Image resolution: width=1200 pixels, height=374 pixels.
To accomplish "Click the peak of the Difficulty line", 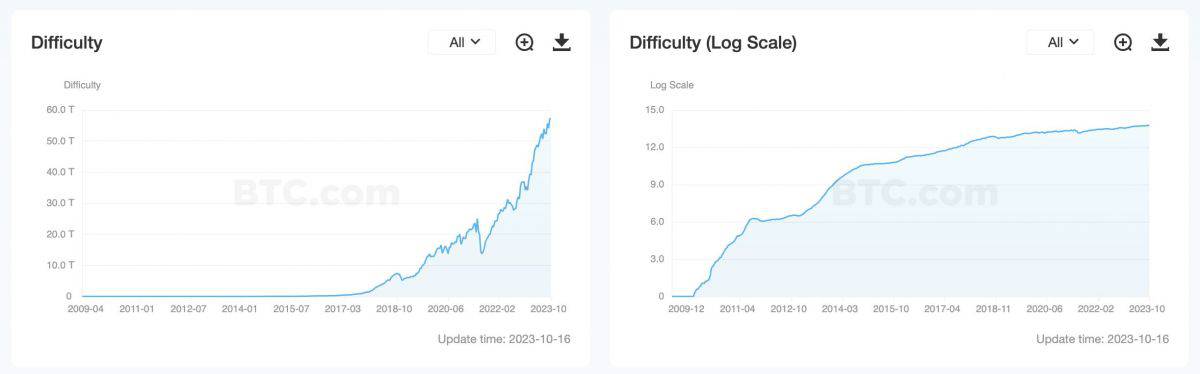I will click(x=549, y=119).
